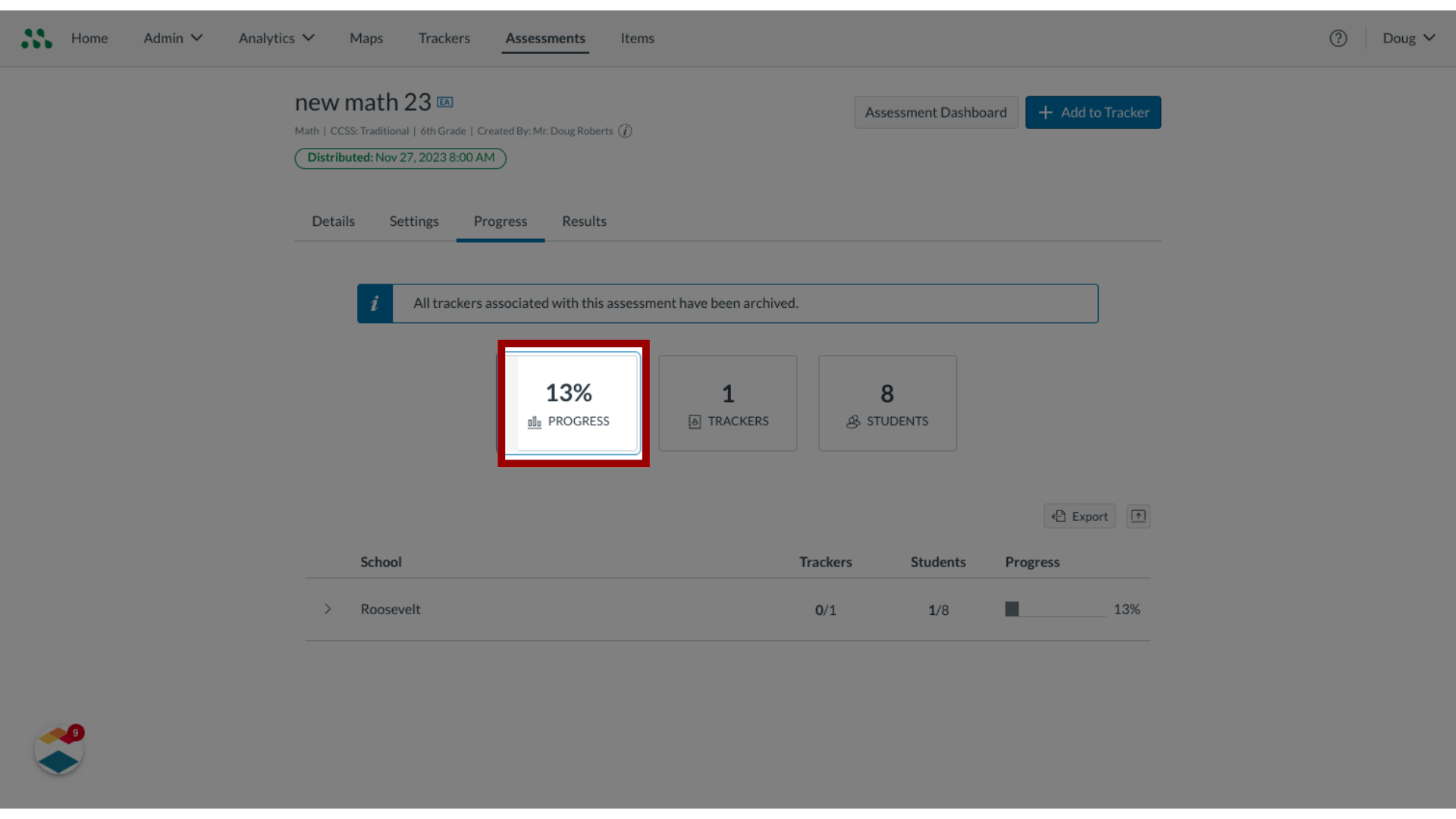The image size is (1456, 819).
Task: Click the Assessment Dashboard info icon
Action: (x=625, y=131)
